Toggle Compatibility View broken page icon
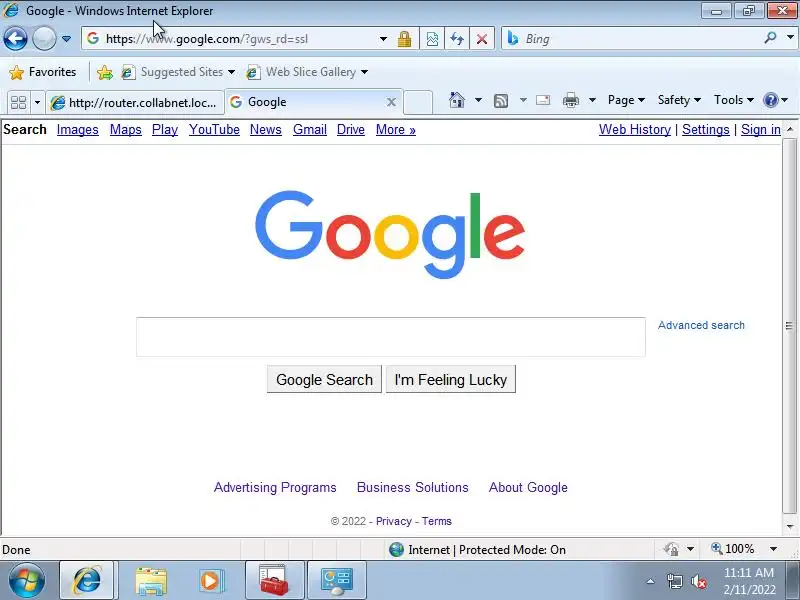Viewport: 800px width, 600px height. [x=432, y=39]
